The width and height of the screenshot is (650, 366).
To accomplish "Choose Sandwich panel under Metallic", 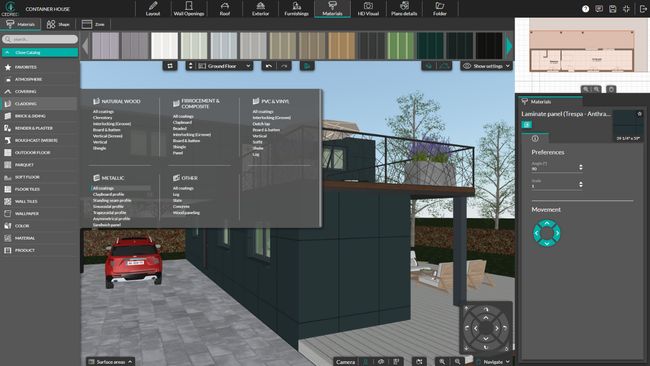I will [107, 225].
